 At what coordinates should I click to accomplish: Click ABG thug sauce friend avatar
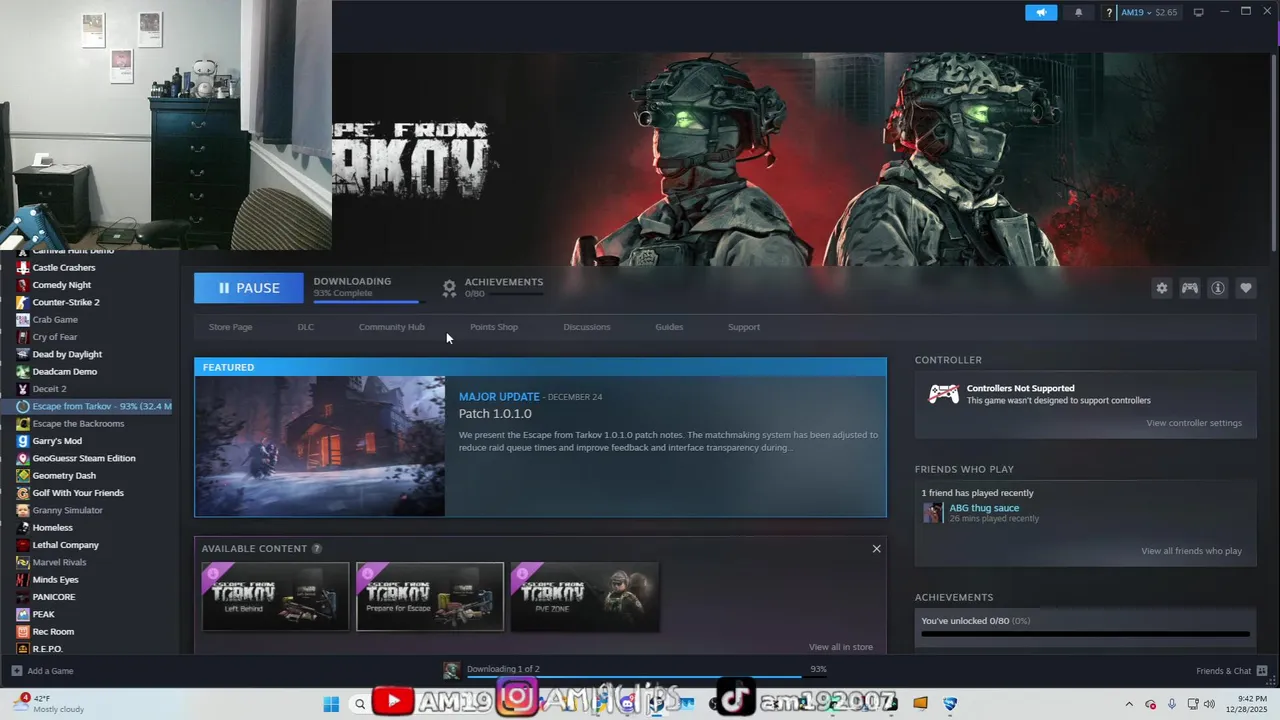point(932,513)
